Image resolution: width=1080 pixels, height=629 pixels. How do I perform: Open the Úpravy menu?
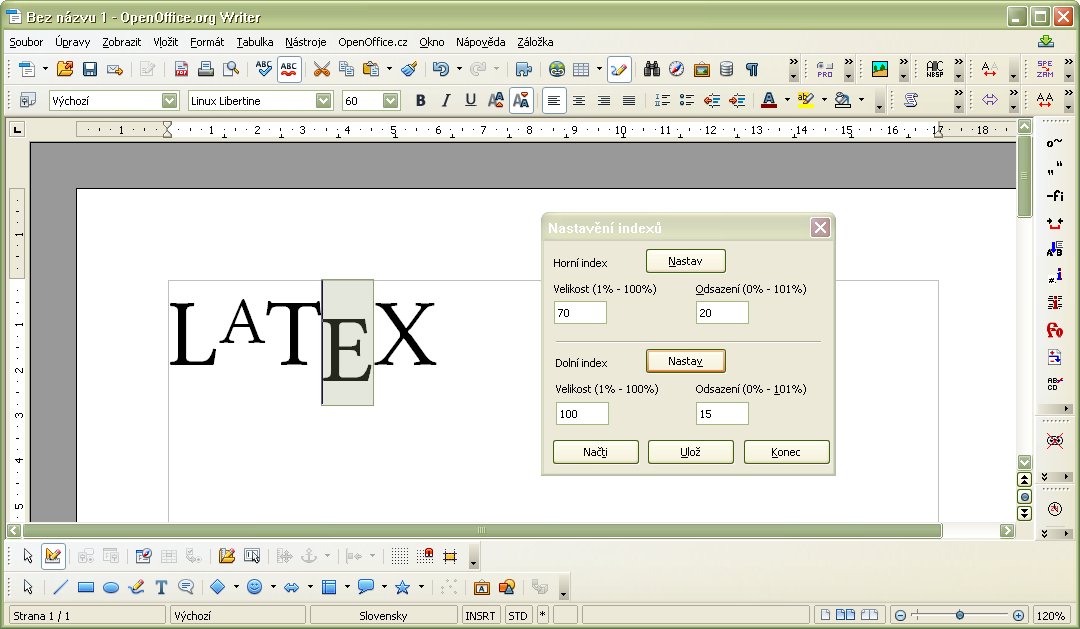coord(72,42)
